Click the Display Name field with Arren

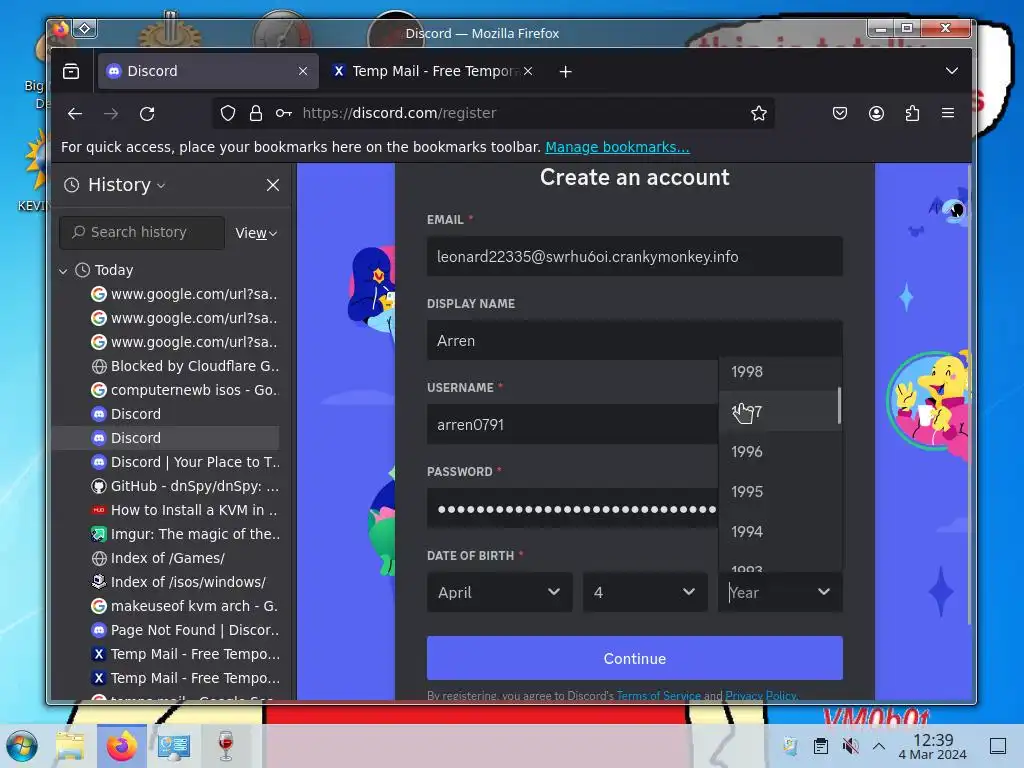click(x=634, y=341)
